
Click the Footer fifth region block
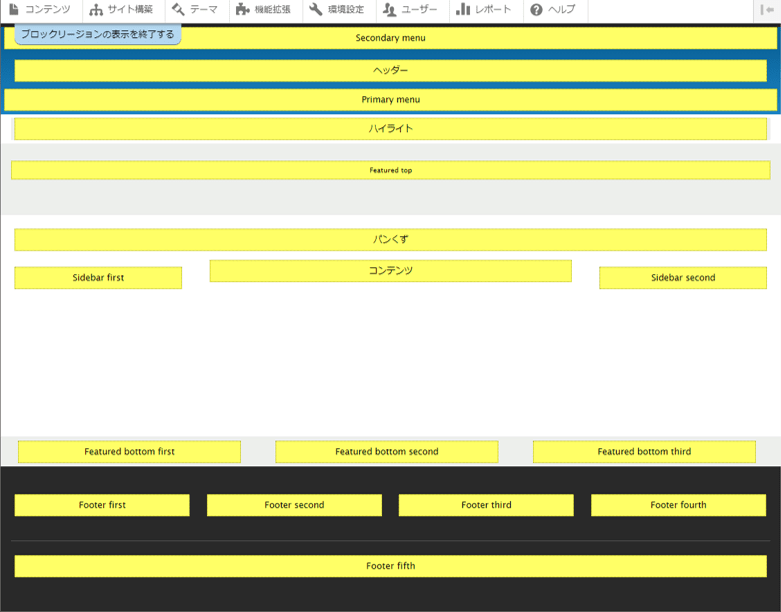click(x=390, y=566)
